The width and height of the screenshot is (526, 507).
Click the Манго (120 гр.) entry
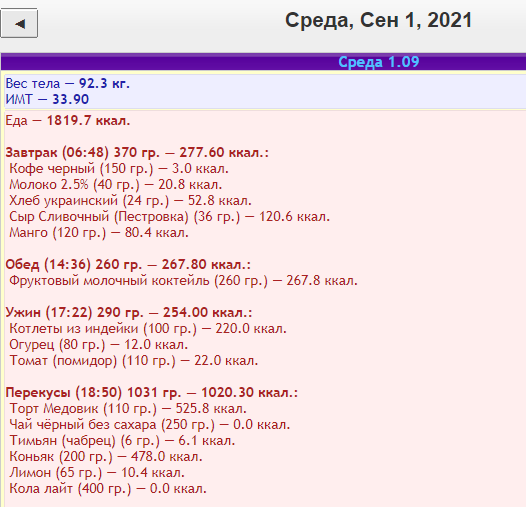coord(99,233)
